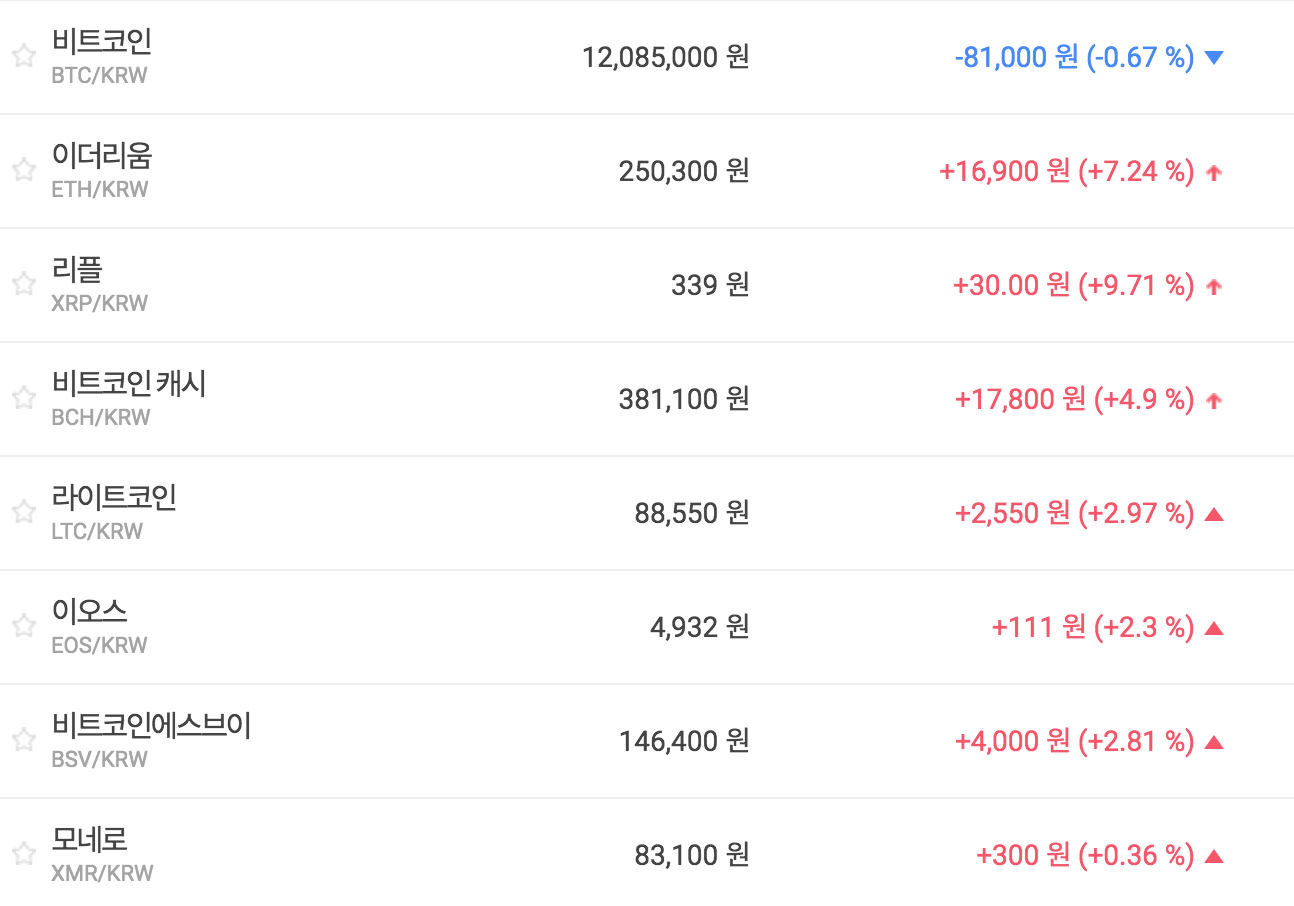Click the star beside 라이트코인
Viewport: 1294px width, 906px height.
click(x=24, y=512)
